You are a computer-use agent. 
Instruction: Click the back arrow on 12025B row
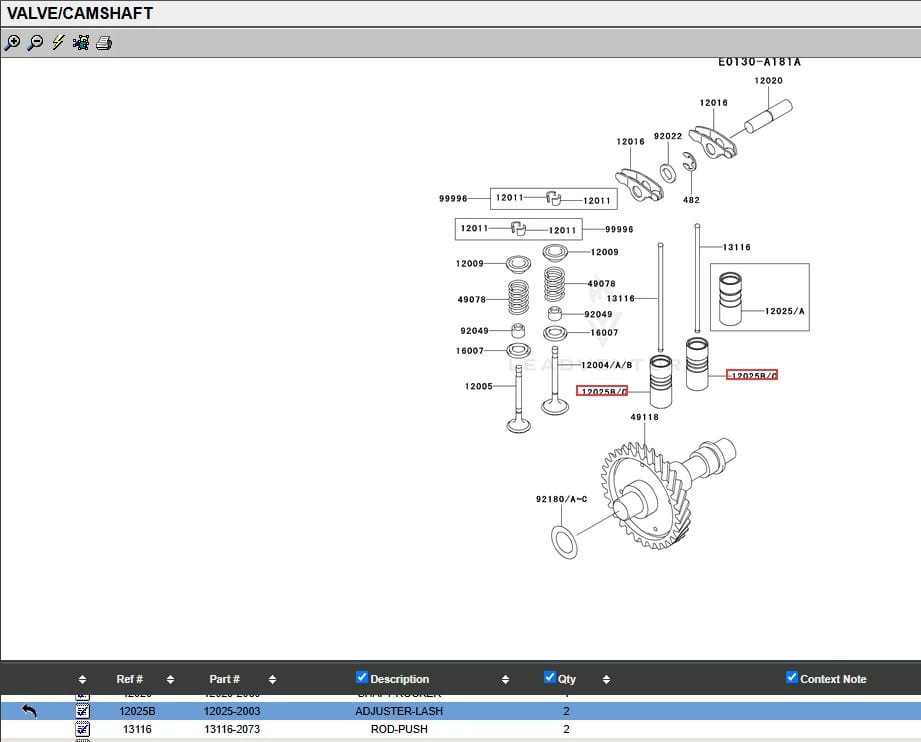pos(29,711)
